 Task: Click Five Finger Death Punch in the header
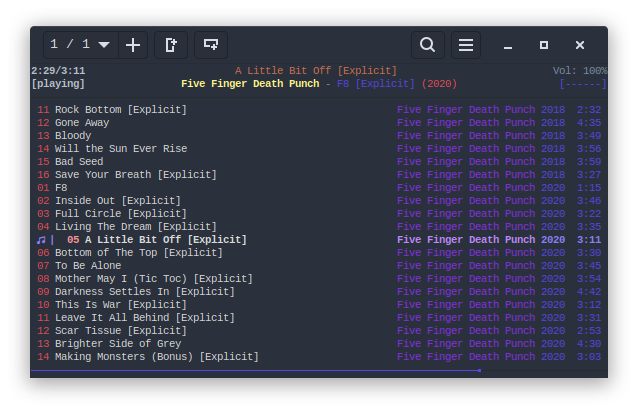[x=250, y=84]
